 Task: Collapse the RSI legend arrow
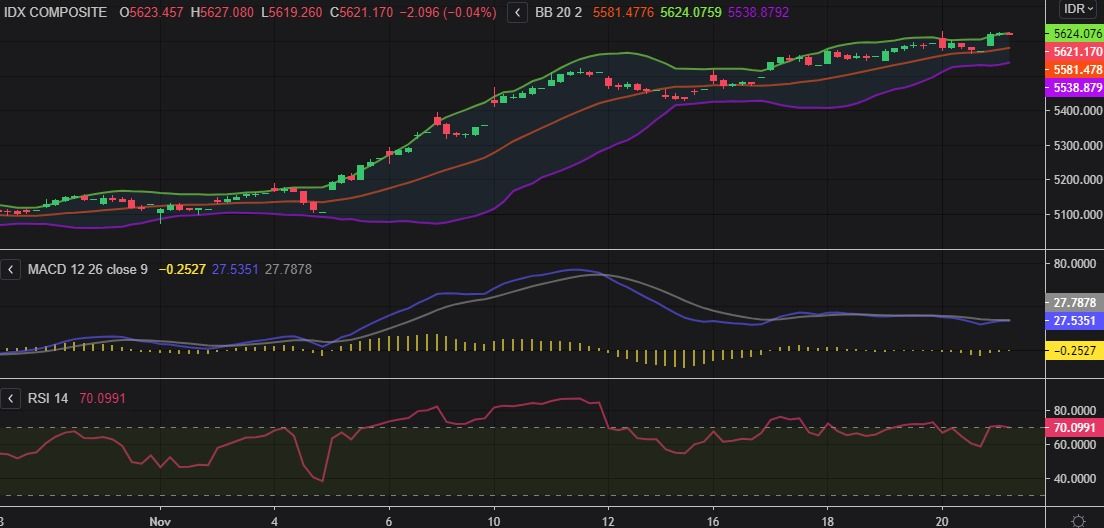[11, 399]
